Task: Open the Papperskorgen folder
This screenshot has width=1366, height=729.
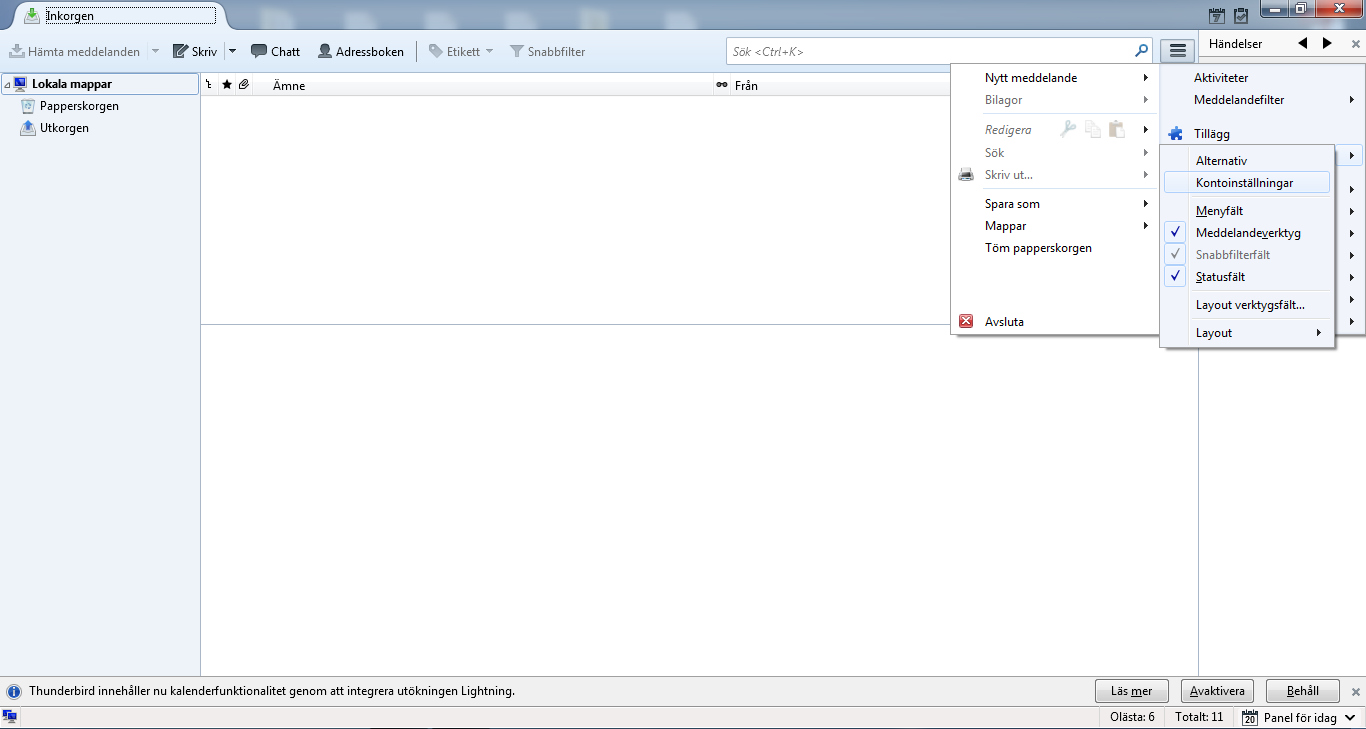Action: pyautogui.click(x=79, y=106)
